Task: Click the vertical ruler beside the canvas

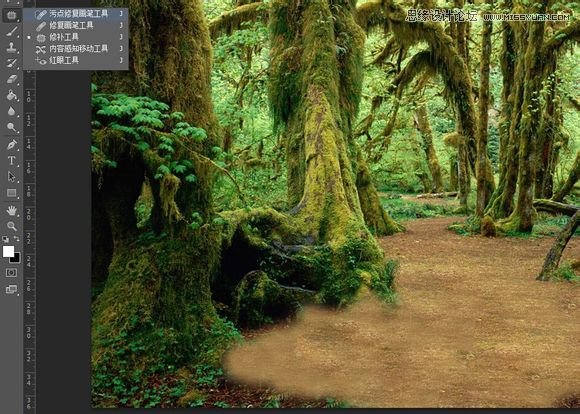Action: coord(29,240)
